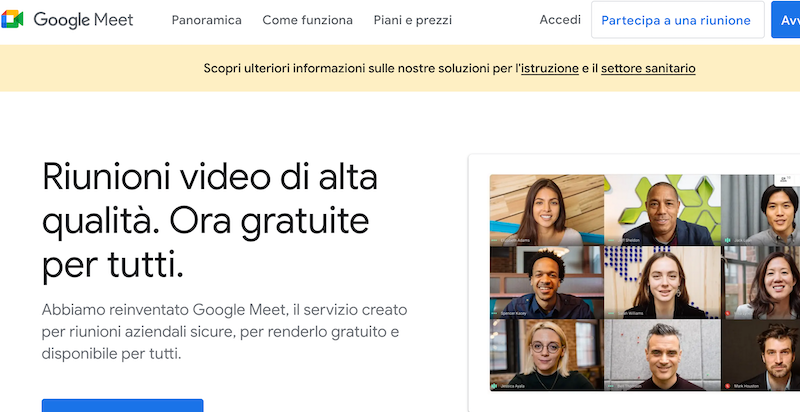The height and width of the screenshot is (412, 800).
Task: Select the Sarah Williams video tile
Action: pos(663,282)
